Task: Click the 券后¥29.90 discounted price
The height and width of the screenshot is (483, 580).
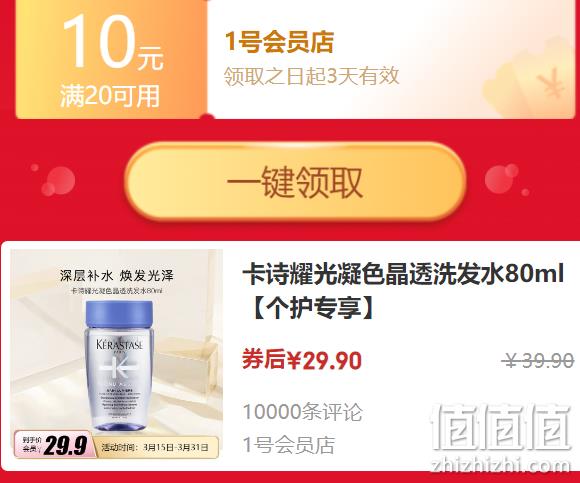Action: [x=302, y=360]
